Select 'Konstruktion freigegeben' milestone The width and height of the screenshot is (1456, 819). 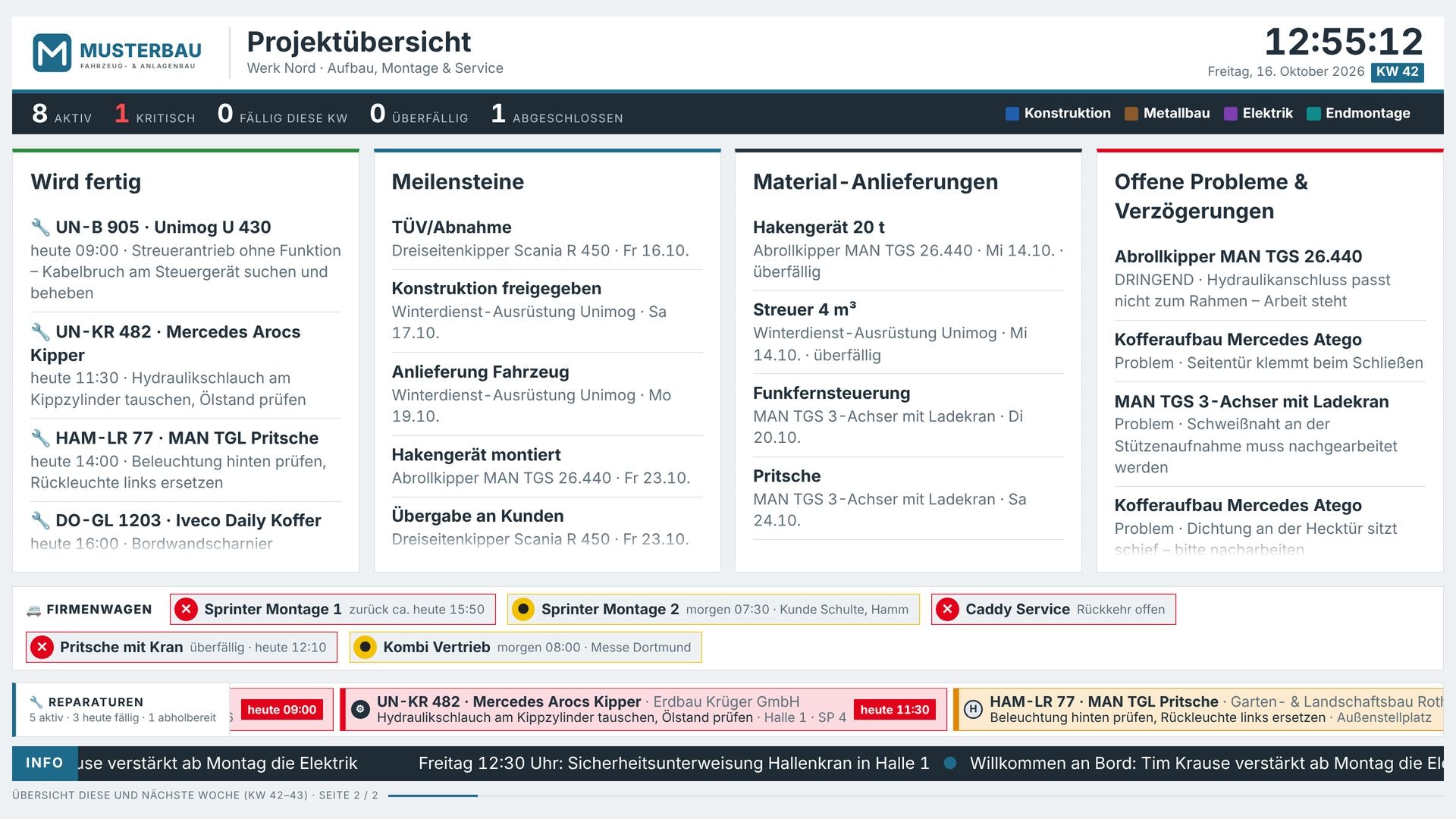pos(547,310)
